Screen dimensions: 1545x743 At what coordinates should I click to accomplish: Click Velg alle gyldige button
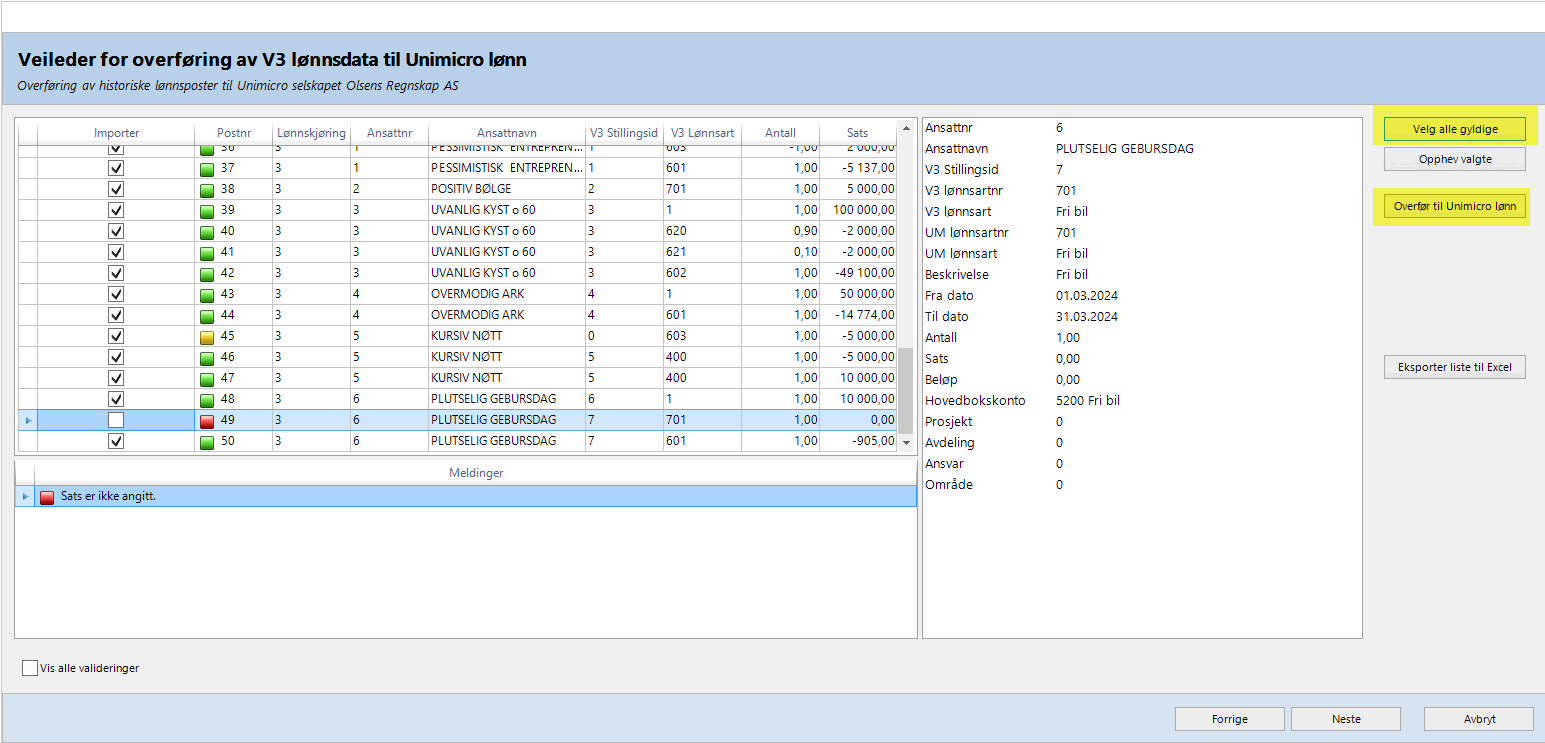(x=1454, y=129)
